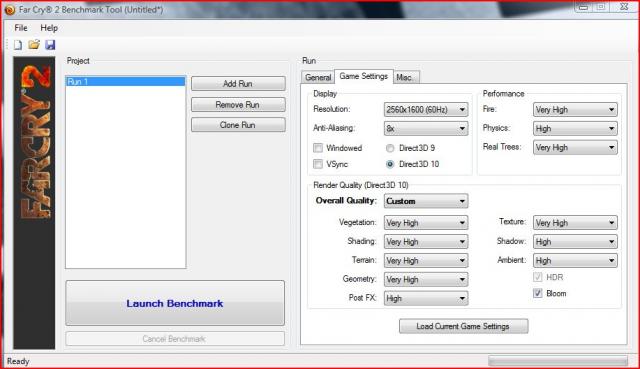Switch to the Misc. tab
Viewport: 640px width, 369px height.
(x=406, y=77)
